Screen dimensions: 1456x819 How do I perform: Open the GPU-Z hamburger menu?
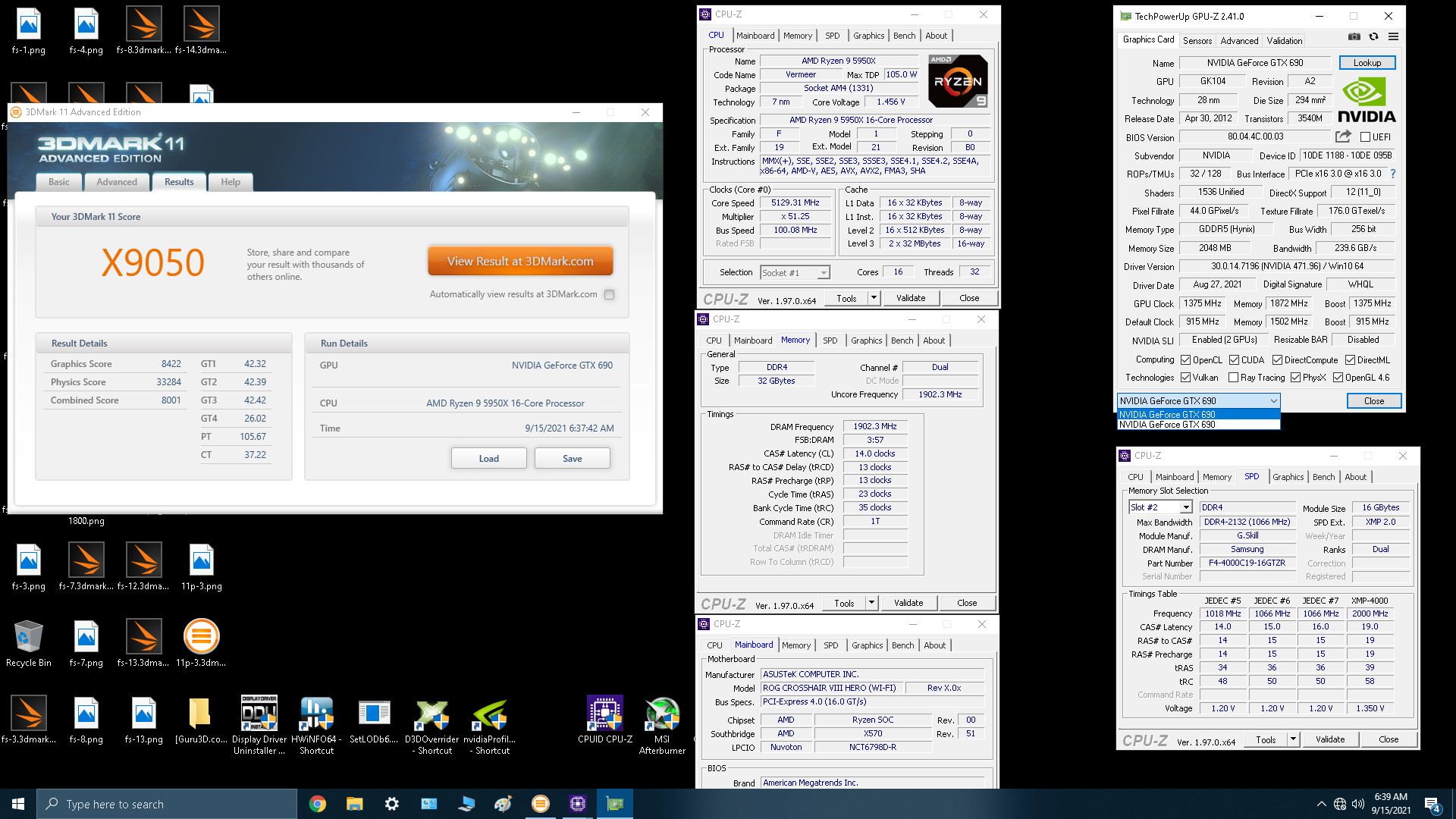1393,36
